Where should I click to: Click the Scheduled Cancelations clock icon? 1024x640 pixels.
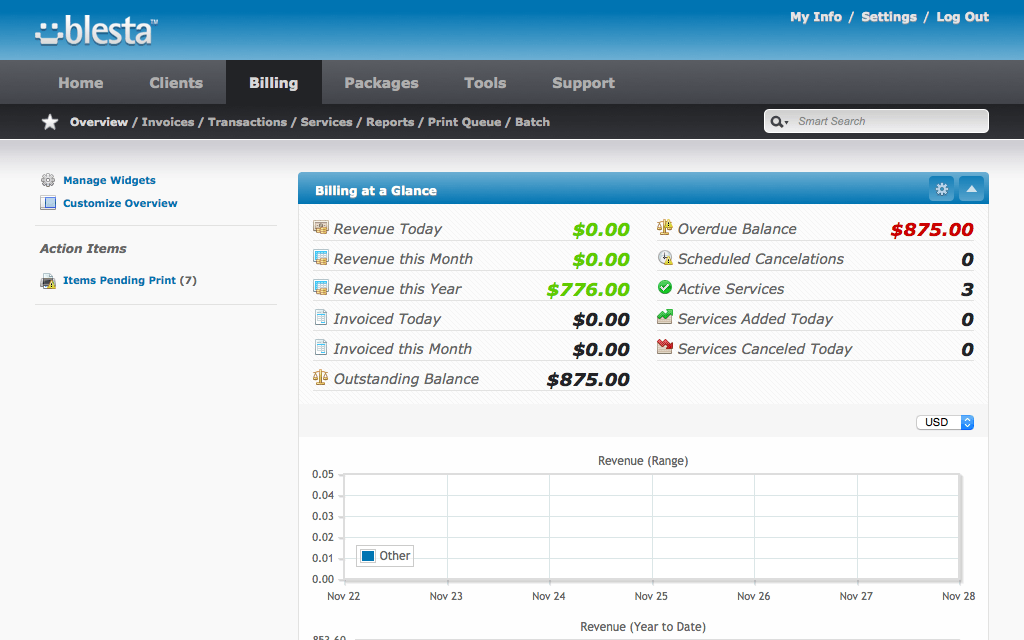[x=665, y=258]
